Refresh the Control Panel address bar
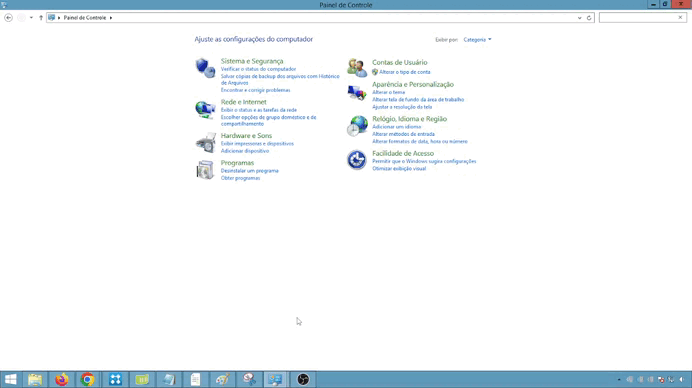692x388 pixels. (589, 18)
